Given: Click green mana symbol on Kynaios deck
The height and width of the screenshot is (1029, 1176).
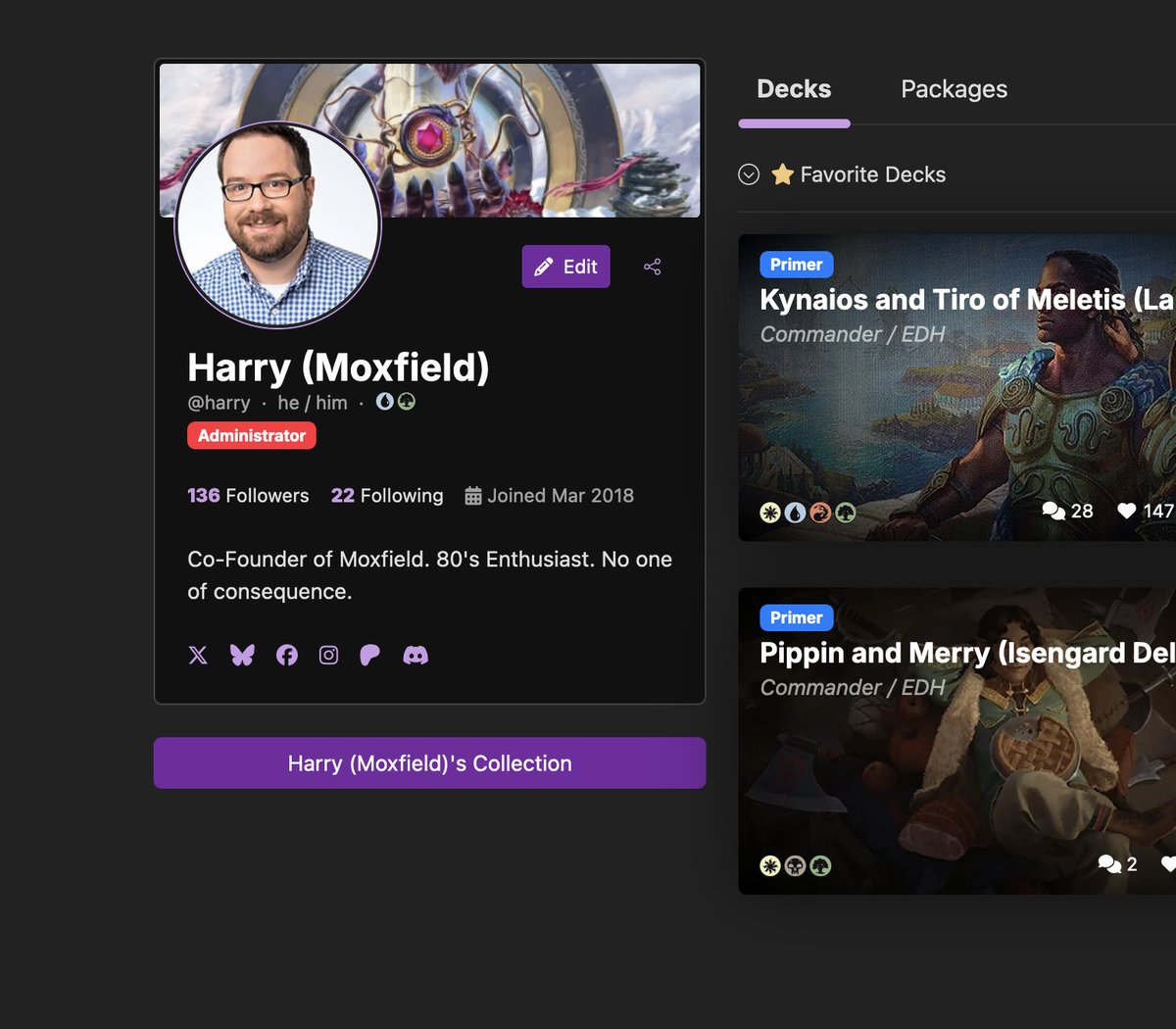Looking at the screenshot, I should 846,512.
